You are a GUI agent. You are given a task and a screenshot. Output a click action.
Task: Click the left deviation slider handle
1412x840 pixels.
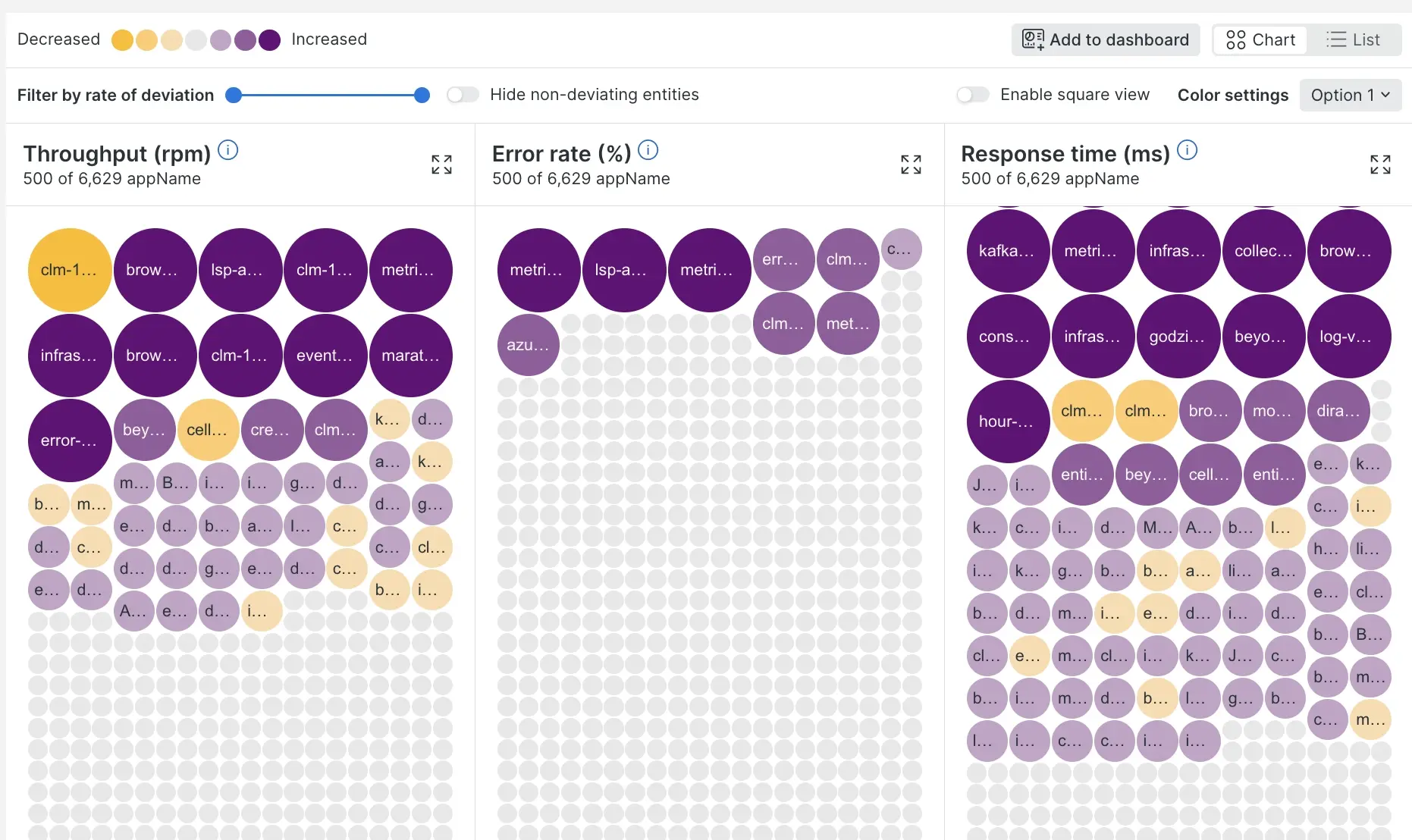coord(234,95)
